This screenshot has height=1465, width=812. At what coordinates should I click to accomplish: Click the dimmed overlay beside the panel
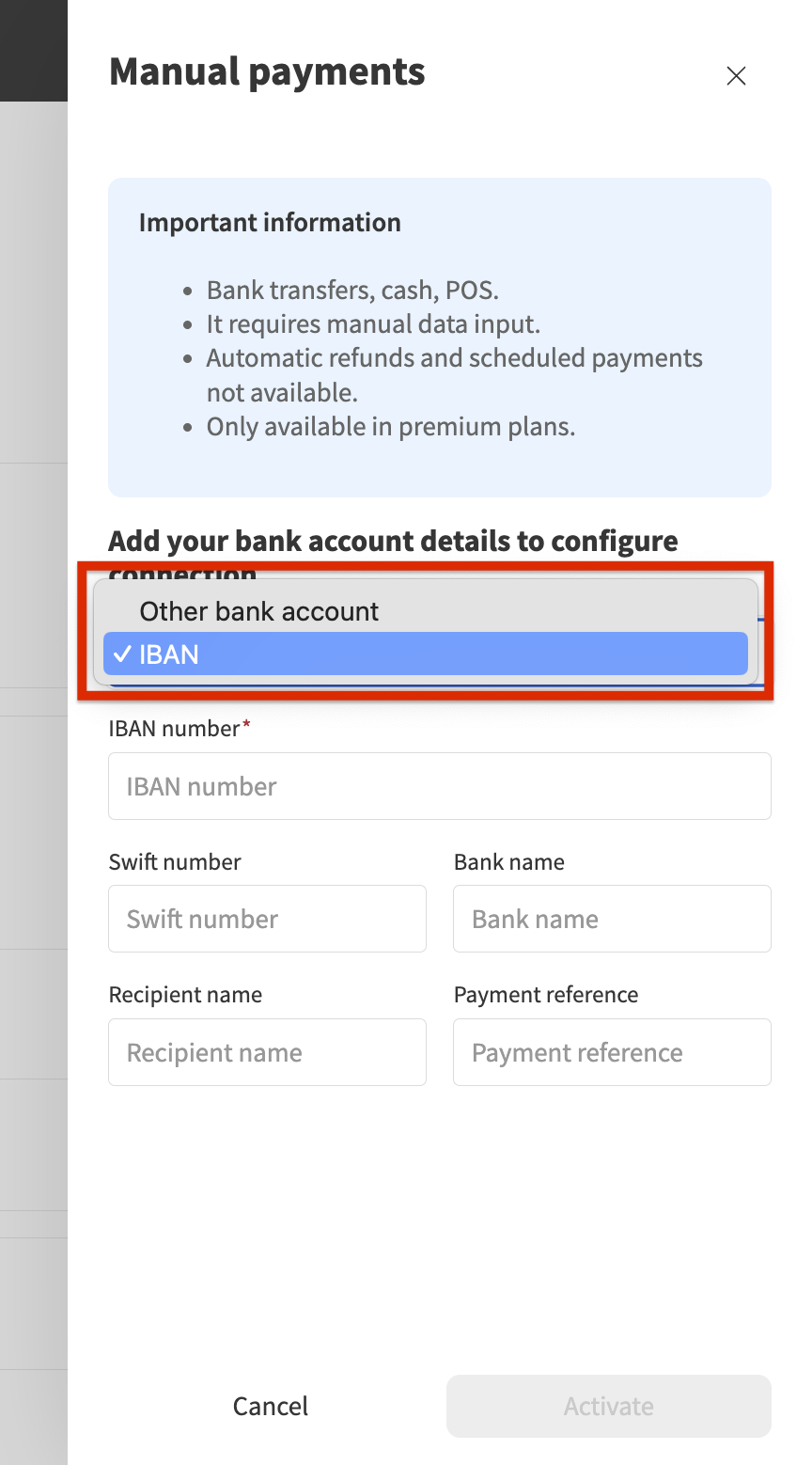33,752
